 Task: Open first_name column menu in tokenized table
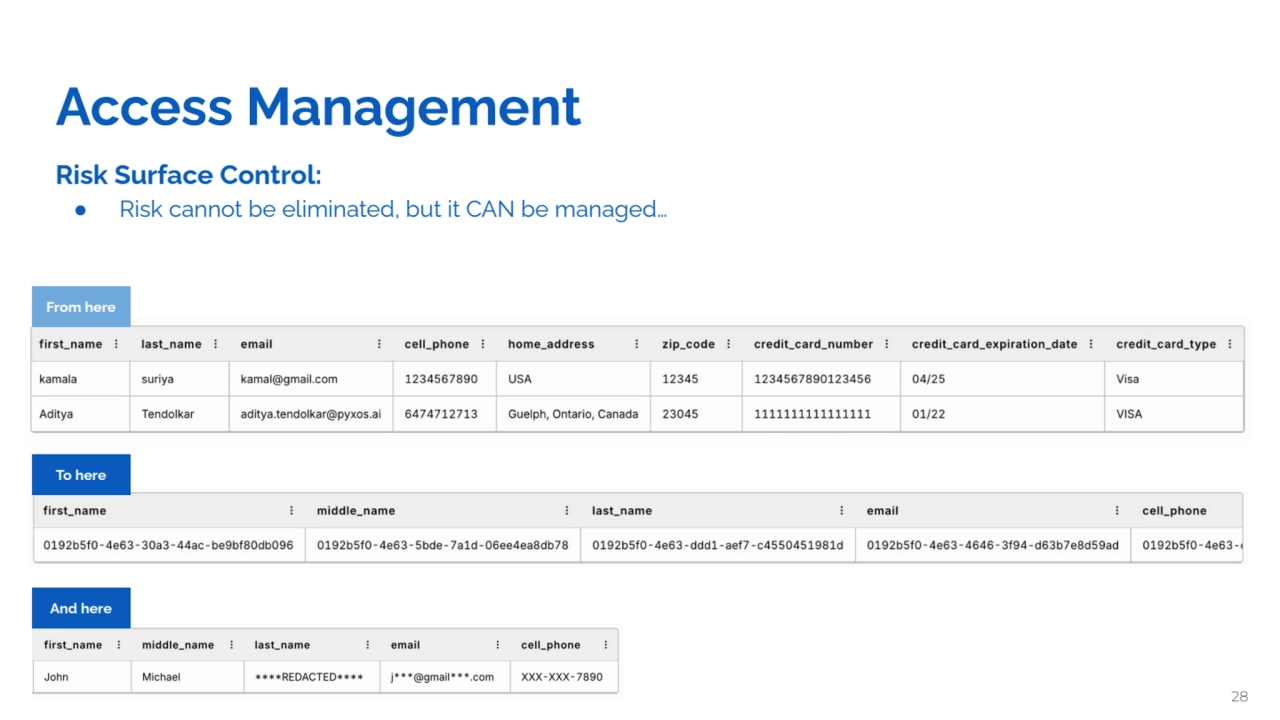(x=291, y=511)
